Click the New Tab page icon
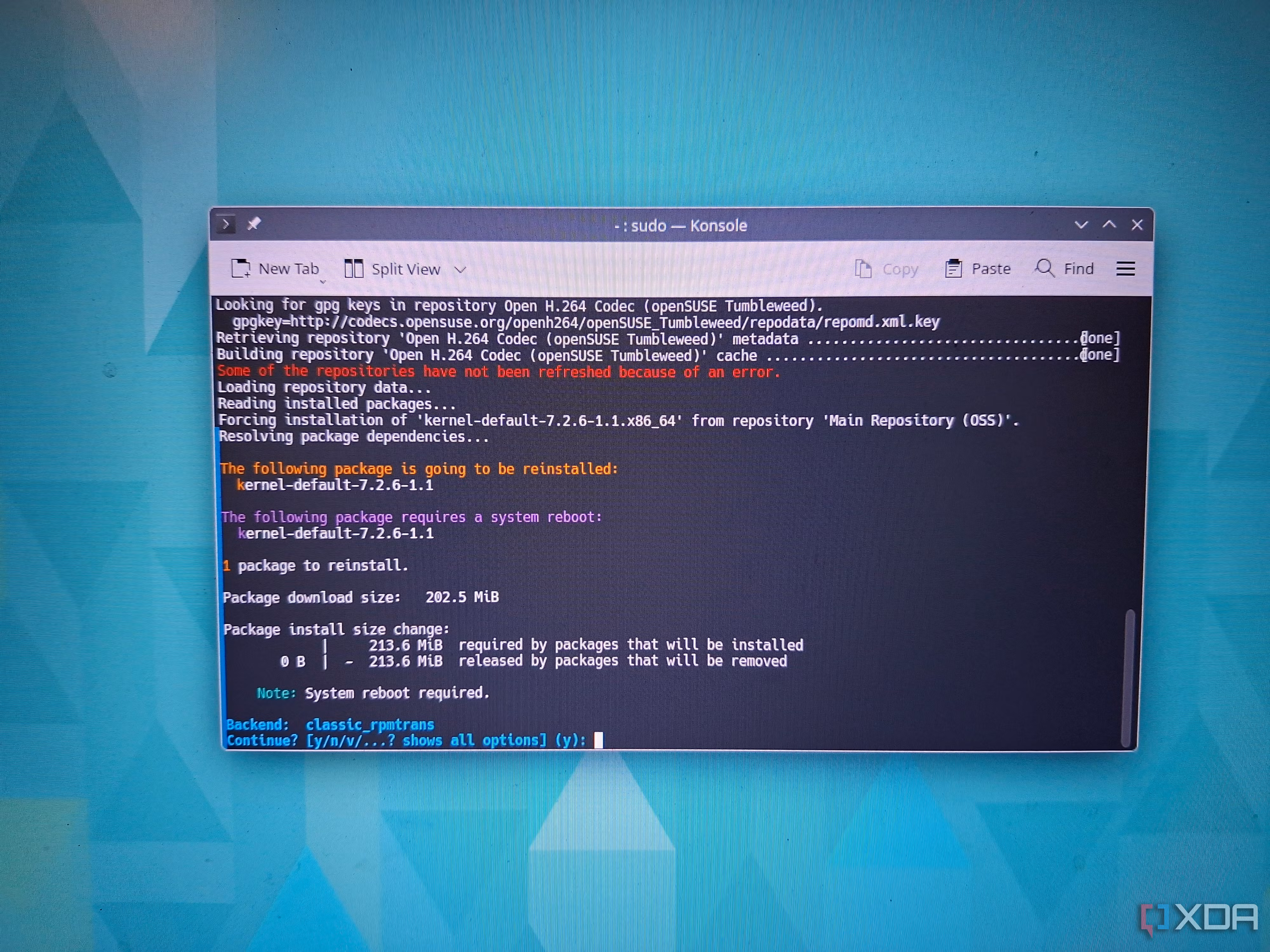1270x952 pixels. pos(241,268)
